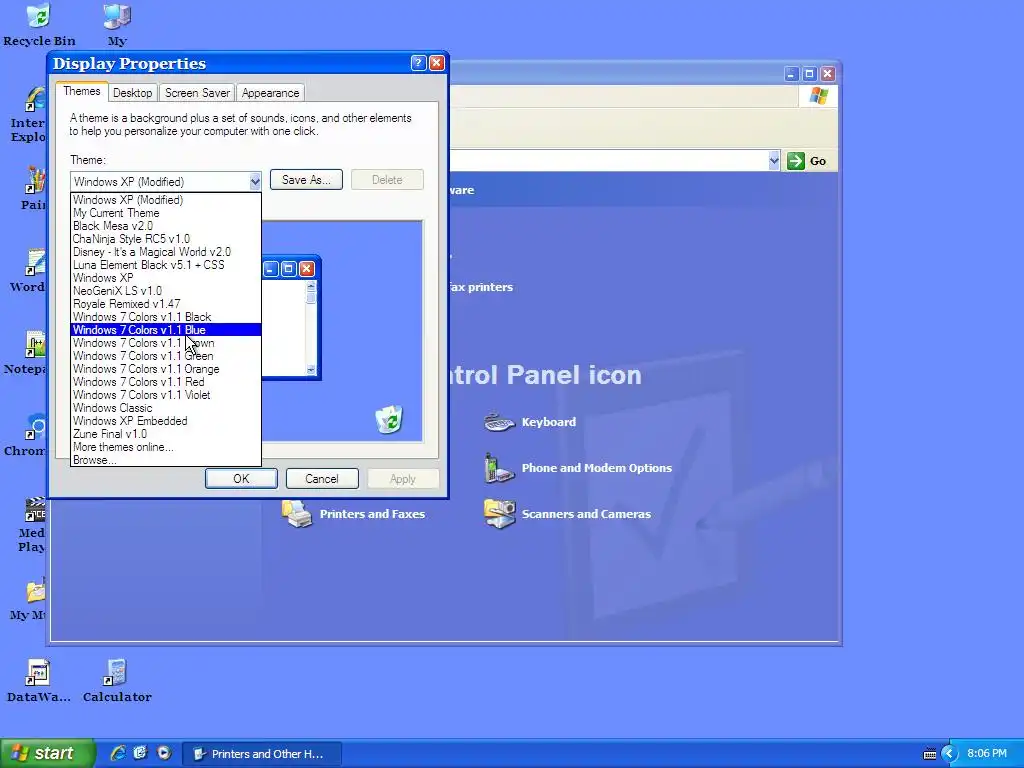The image size is (1024, 768).
Task: Click the green Go arrow button
Action: [795, 161]
